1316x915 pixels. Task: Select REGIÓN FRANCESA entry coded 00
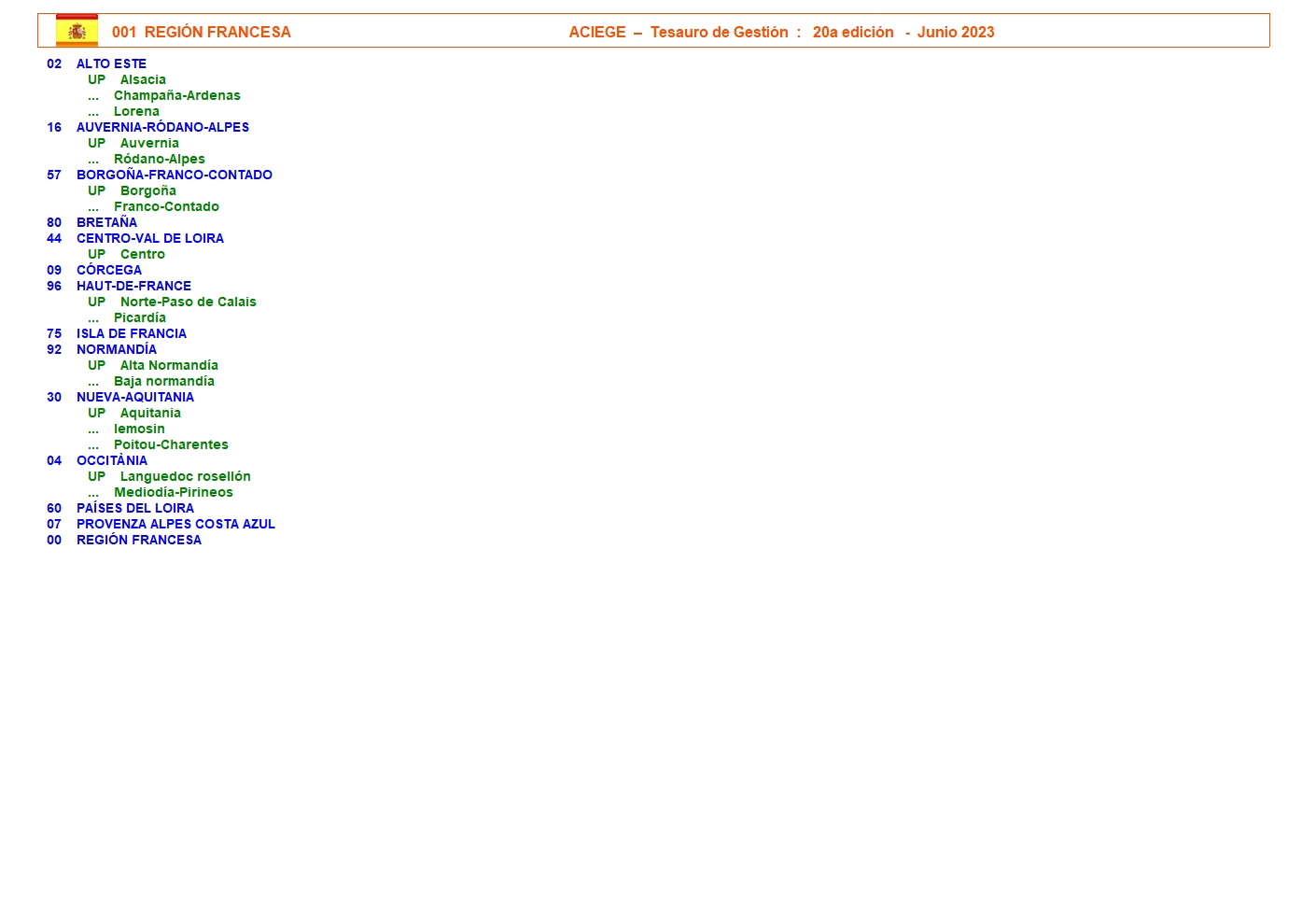click(x=138, y=540)
